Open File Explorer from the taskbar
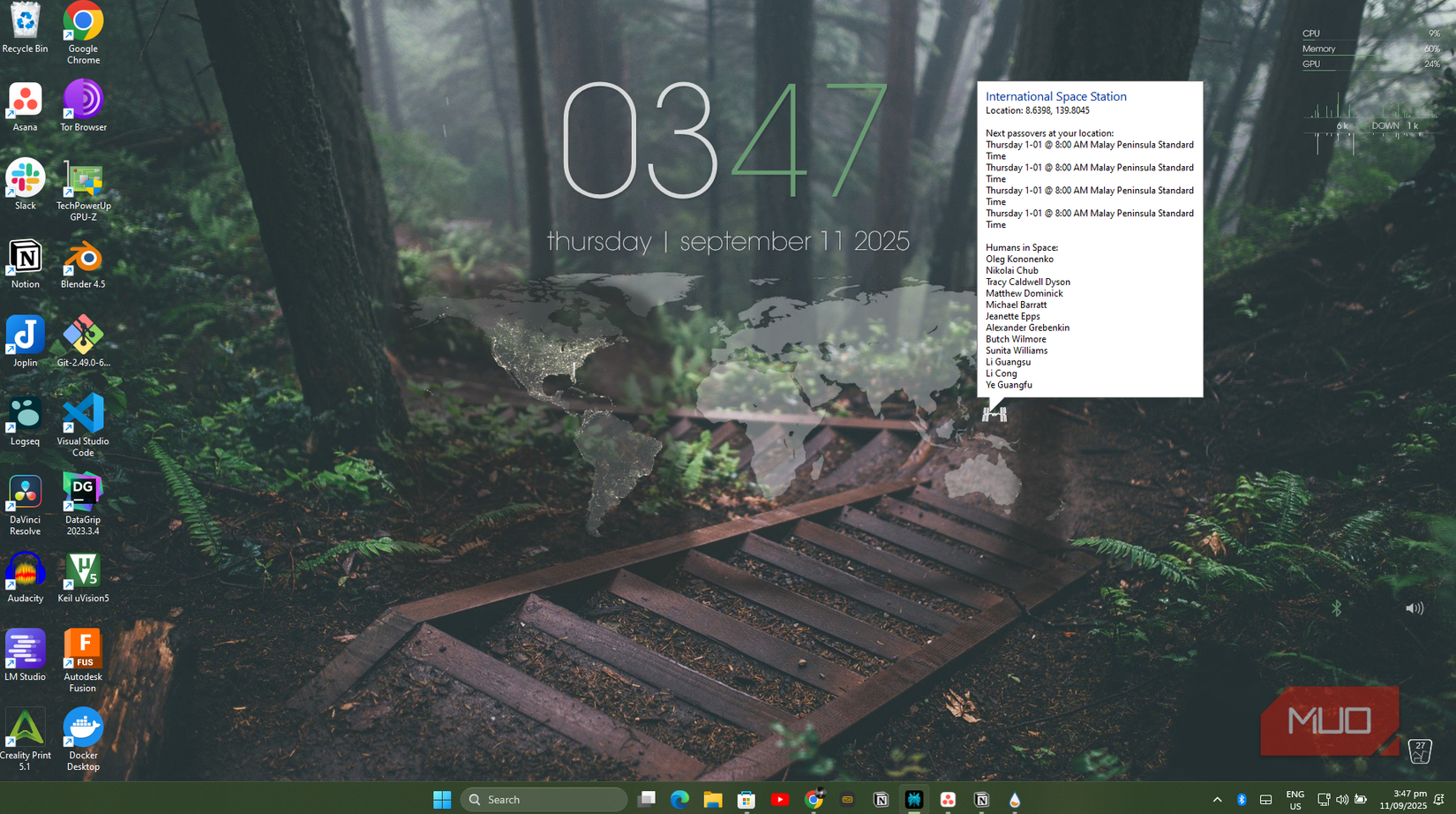Screen dimensions: 1456x814 713,800
